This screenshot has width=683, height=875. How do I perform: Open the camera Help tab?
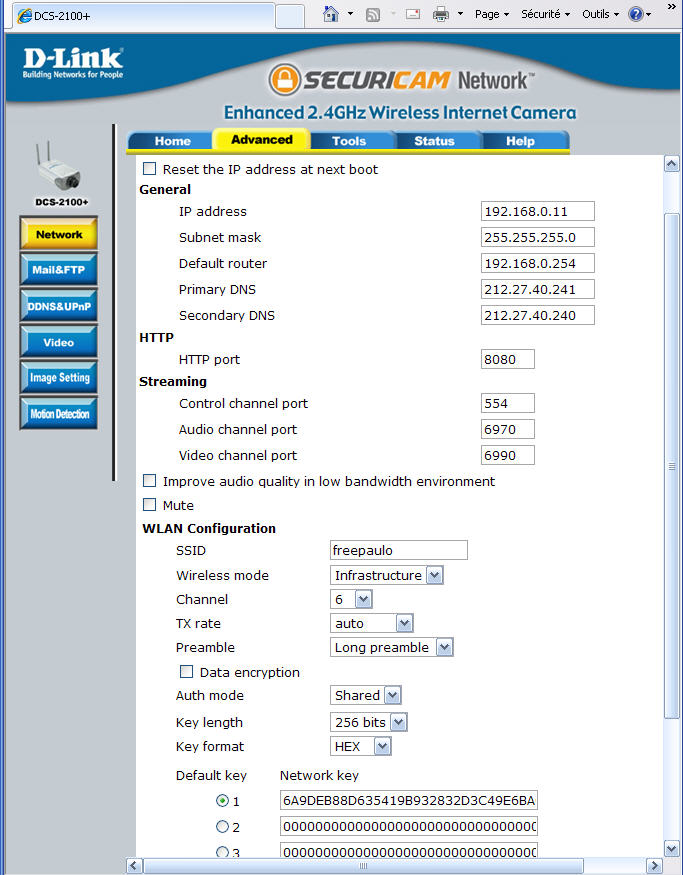(521, 141)
